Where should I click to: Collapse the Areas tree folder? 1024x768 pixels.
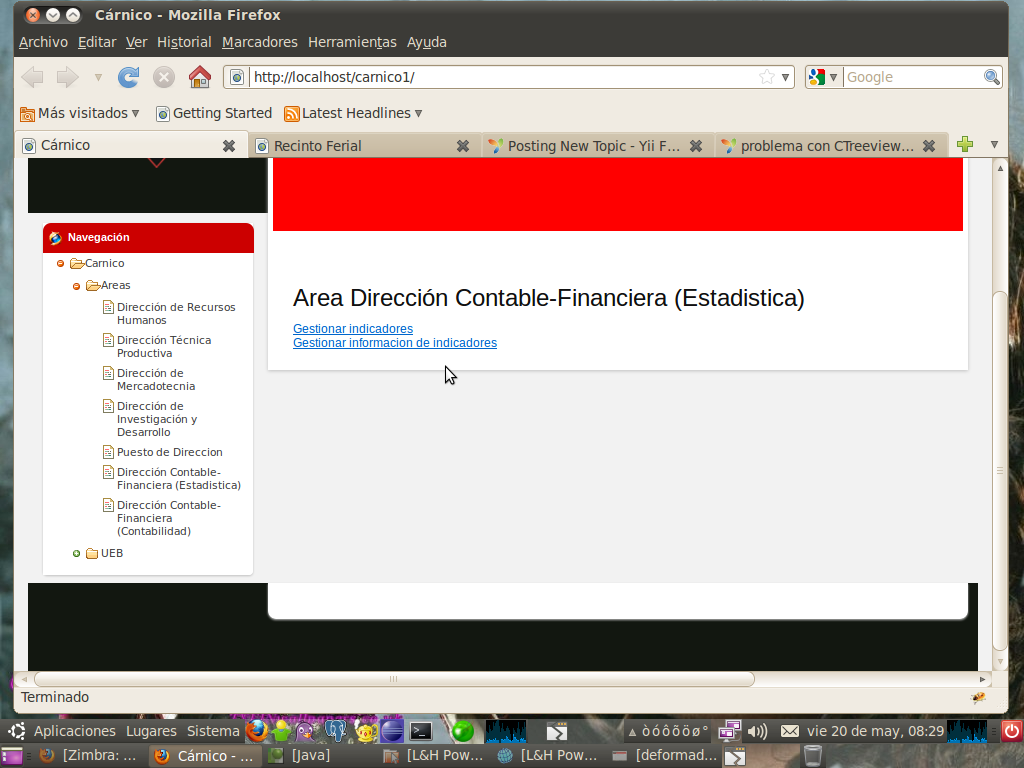77,286
